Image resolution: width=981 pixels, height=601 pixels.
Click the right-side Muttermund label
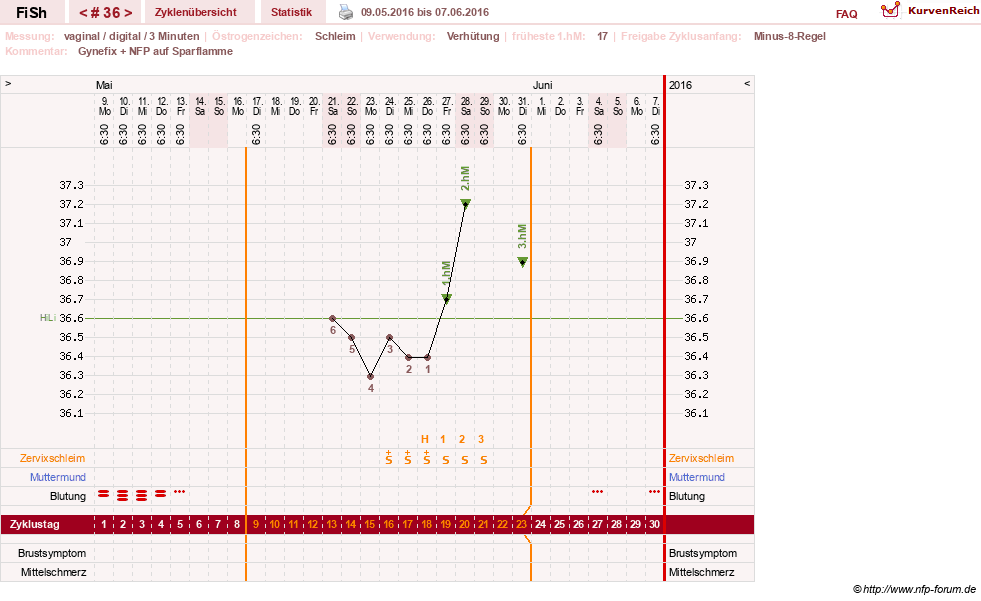tap(697, 477)
